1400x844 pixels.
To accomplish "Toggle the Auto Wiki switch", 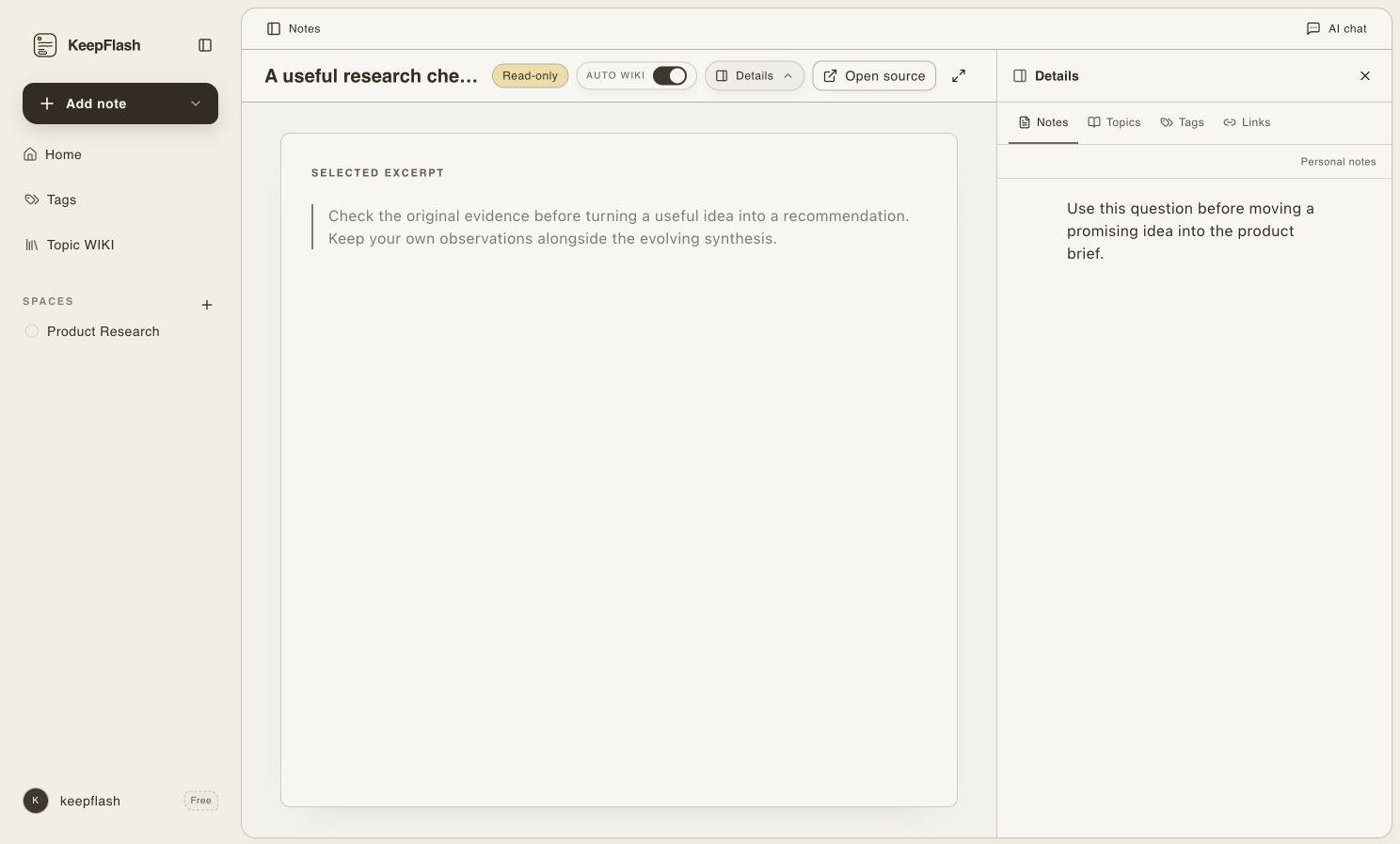I will (x=670, y=76).
